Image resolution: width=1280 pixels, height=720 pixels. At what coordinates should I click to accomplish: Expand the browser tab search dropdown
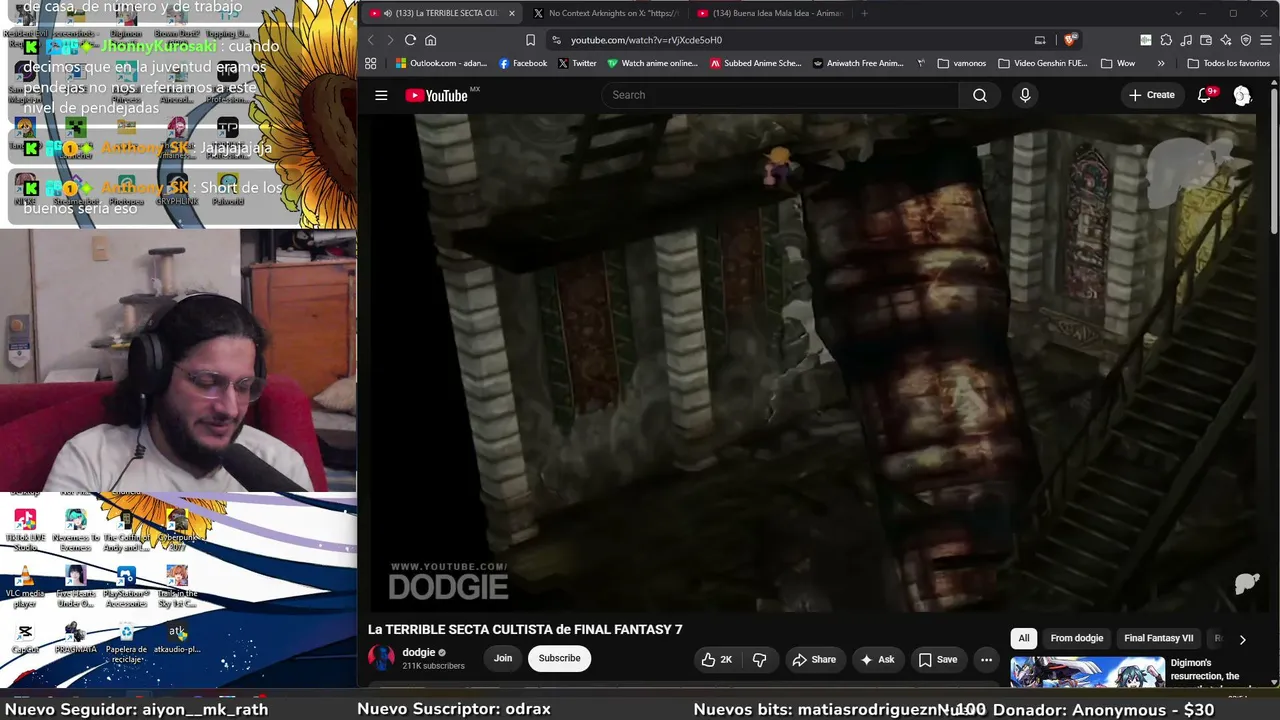point(1179,13)
